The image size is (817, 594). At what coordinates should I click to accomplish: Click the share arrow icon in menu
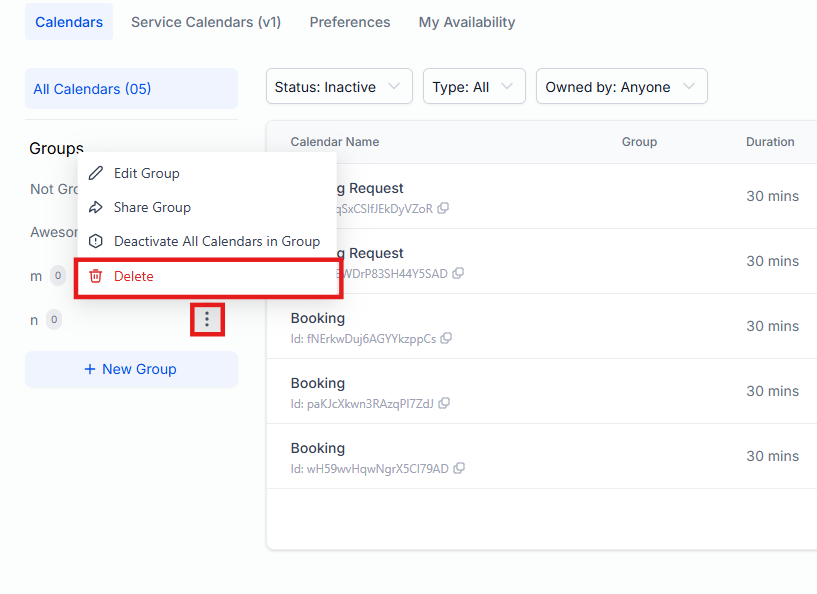tap(96, 207)
